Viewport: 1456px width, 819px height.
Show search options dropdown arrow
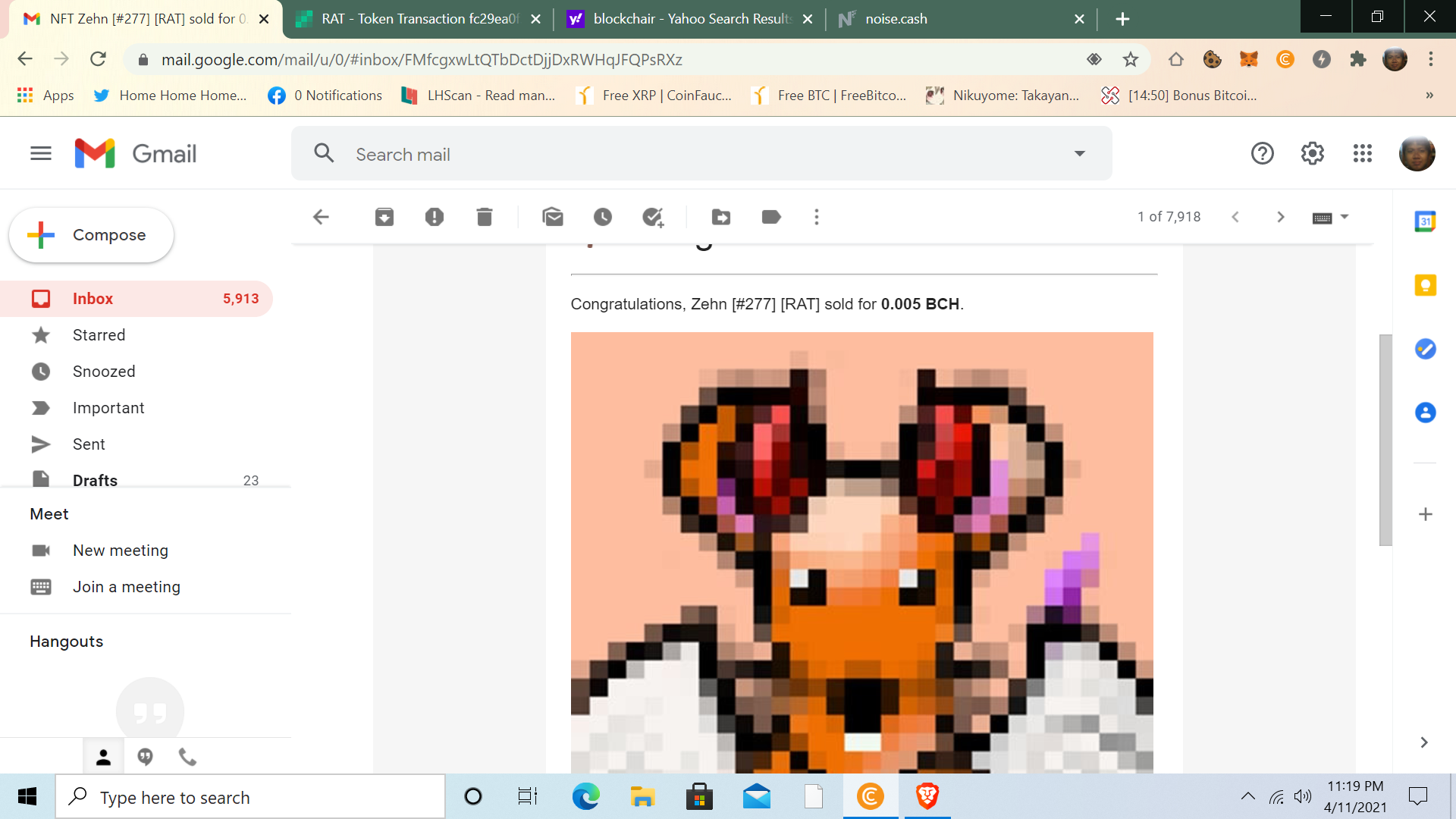point(1080,154)
